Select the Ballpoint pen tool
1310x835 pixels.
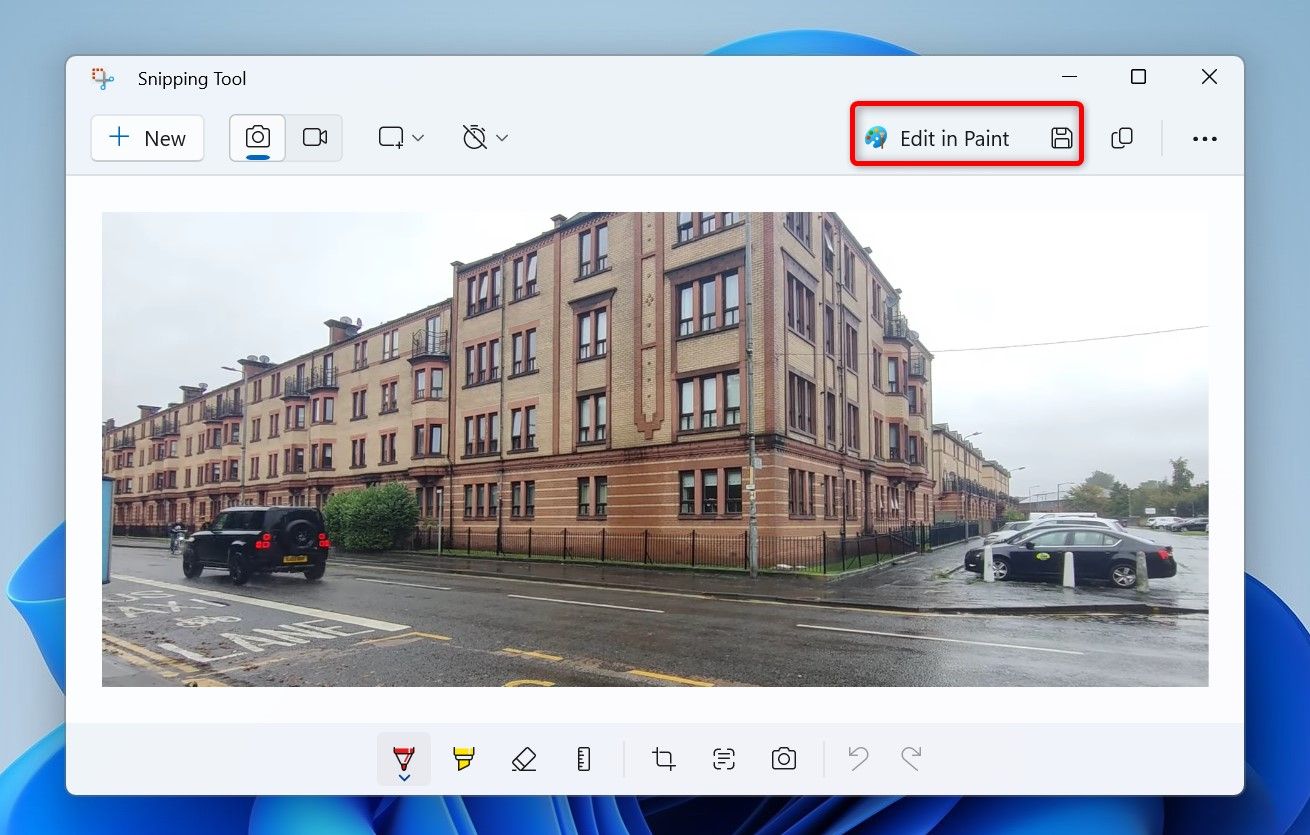[404, 759]
